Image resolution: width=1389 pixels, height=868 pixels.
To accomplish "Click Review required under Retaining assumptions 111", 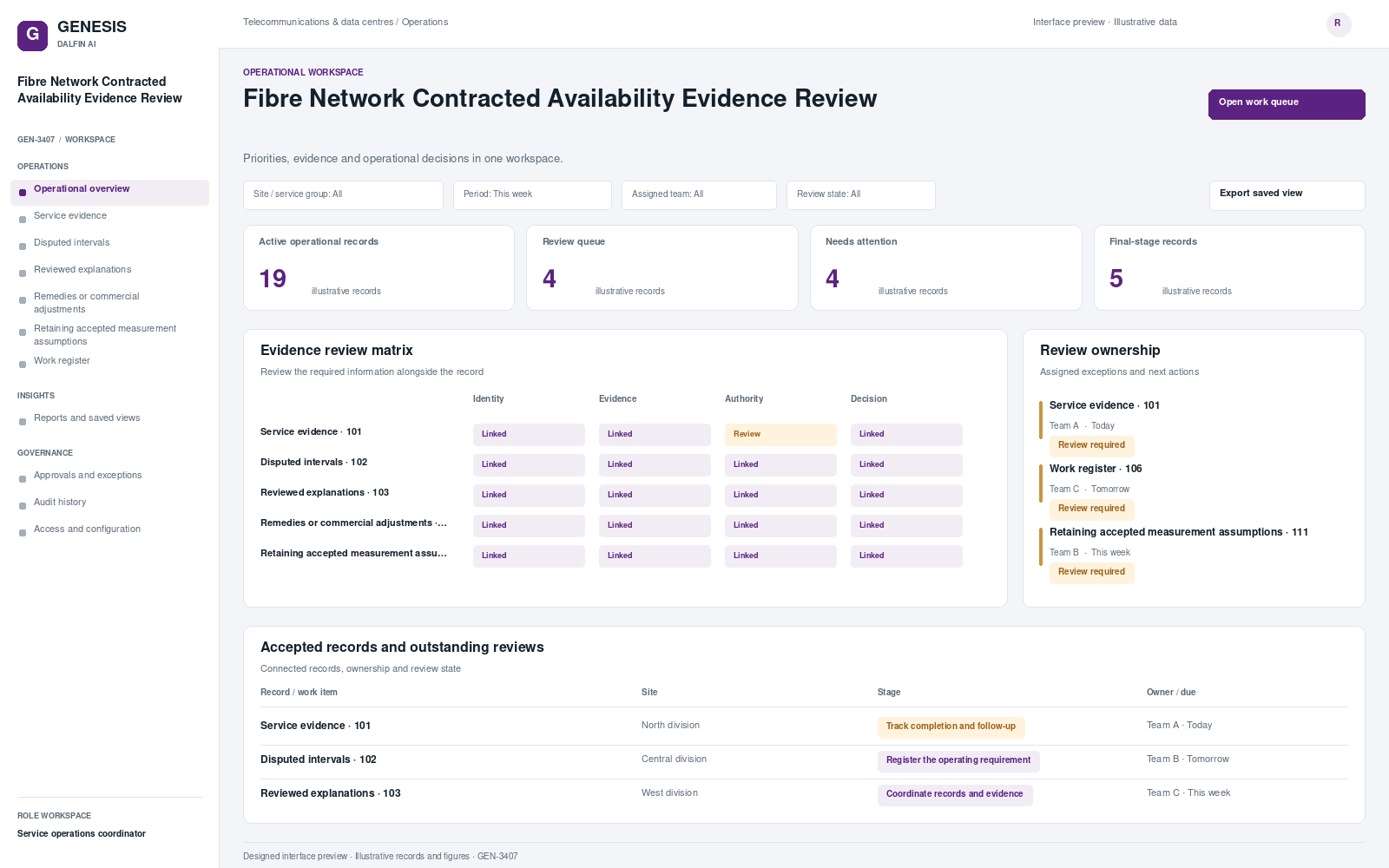I will coord(1091,572).
